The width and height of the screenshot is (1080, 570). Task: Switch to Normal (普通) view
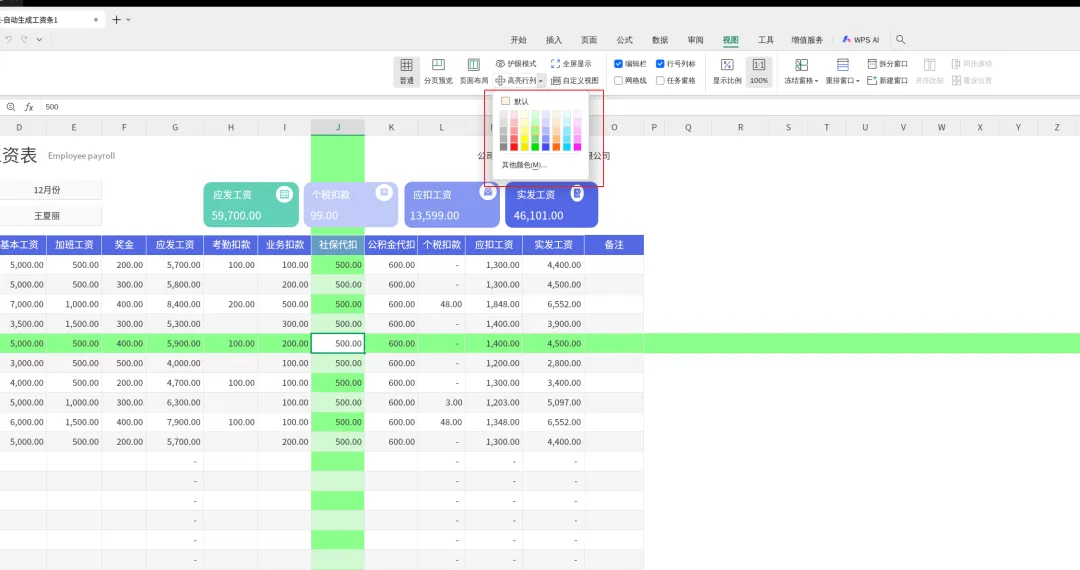click(406, 72)
